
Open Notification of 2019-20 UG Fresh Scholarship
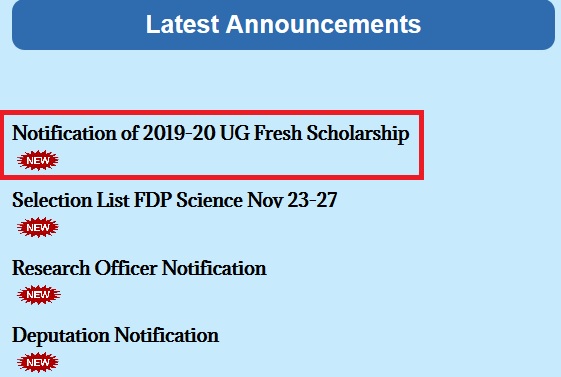pos(211,133)
